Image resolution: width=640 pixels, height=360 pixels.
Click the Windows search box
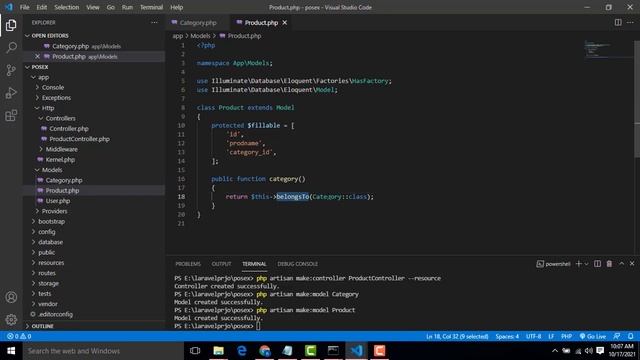coord(103,351)
